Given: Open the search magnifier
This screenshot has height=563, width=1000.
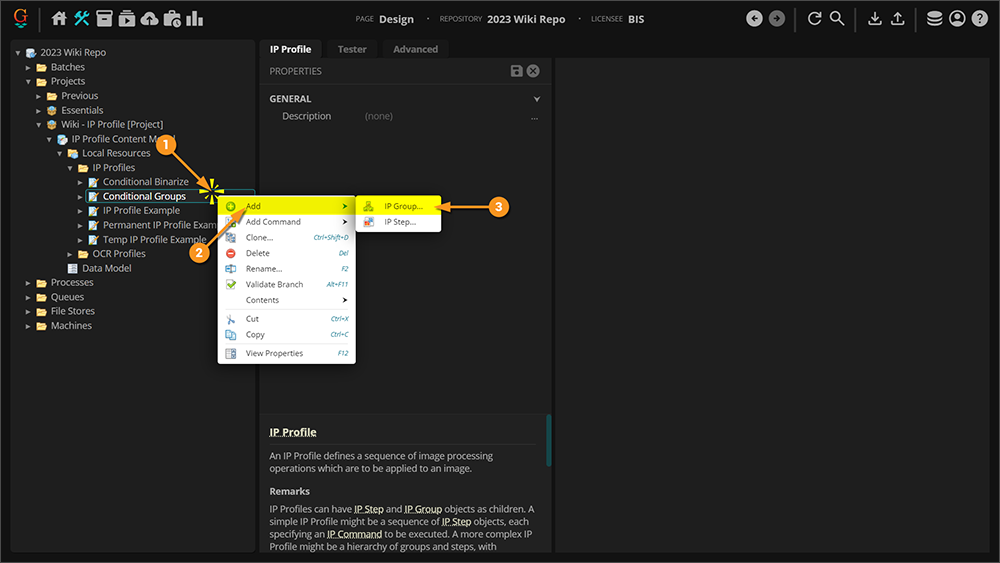Looking at the screenshot, I should coord(837,18).
